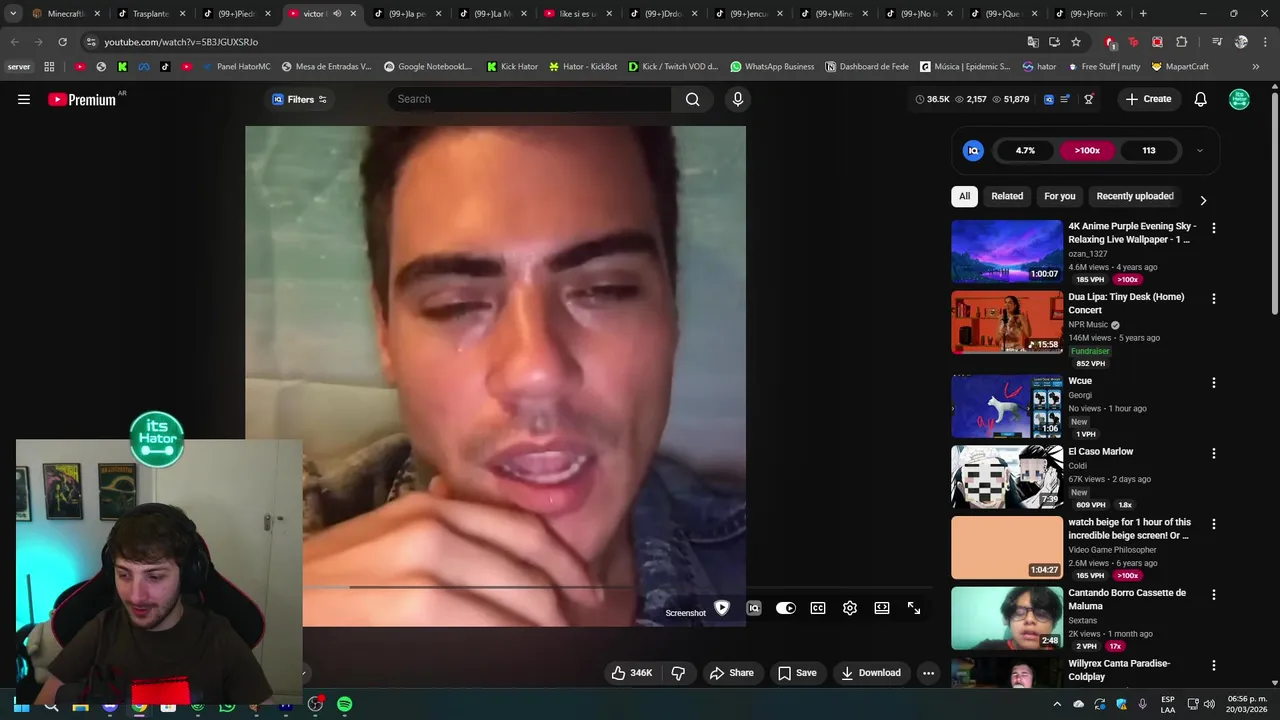Viewport: 1280px width, 720px height.
Task: Mute the playing 'victor' tab audio icon
Action: coord(337,14)
